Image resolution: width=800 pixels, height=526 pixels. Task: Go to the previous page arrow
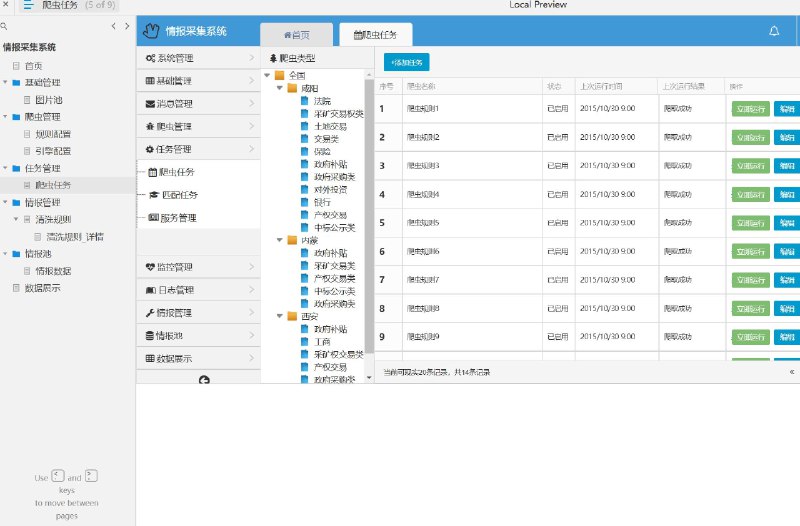[113, 26]
